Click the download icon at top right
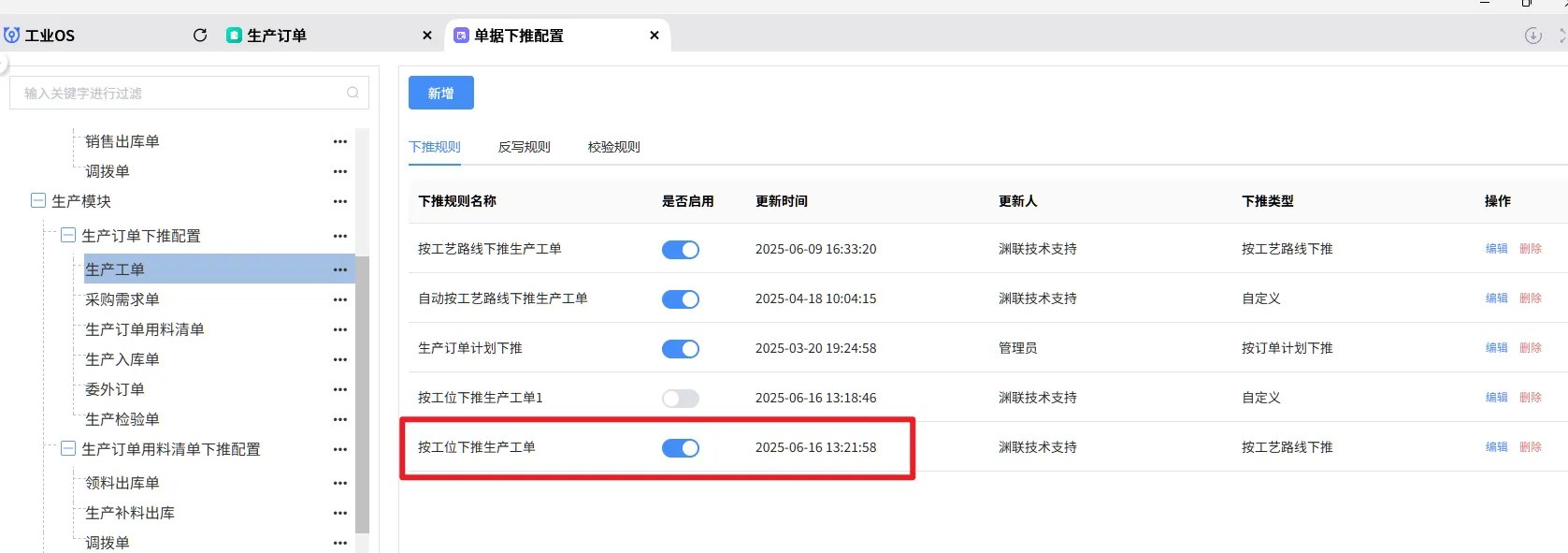 1532,36
